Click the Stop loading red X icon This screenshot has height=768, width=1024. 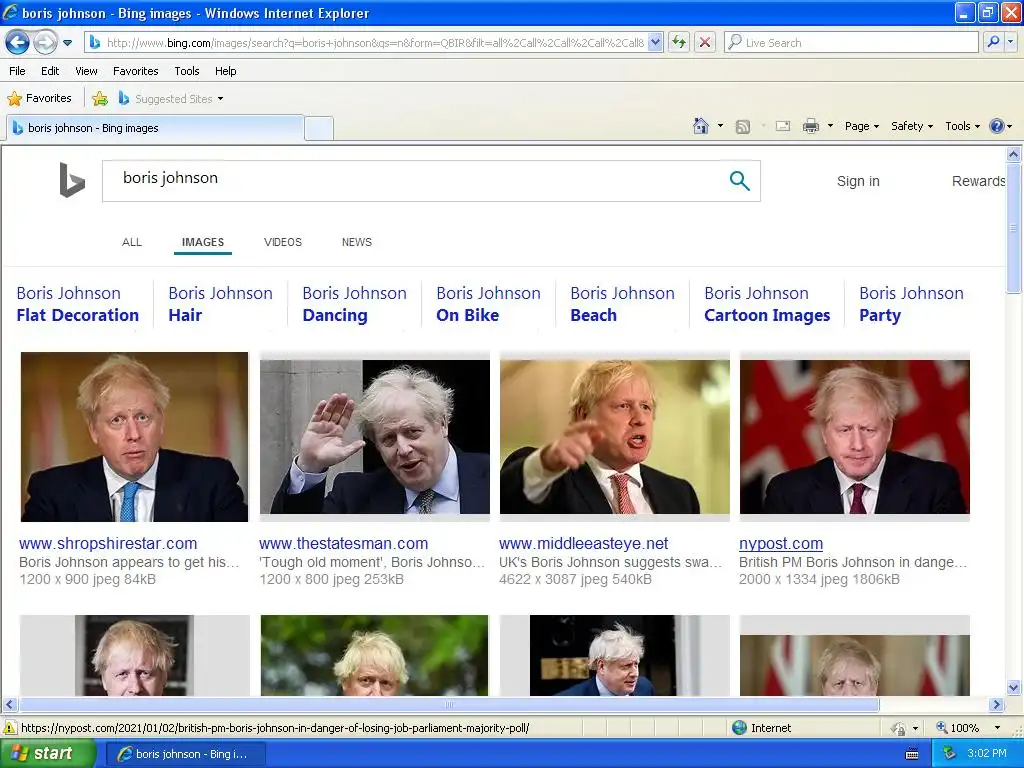tap(705, 43)
